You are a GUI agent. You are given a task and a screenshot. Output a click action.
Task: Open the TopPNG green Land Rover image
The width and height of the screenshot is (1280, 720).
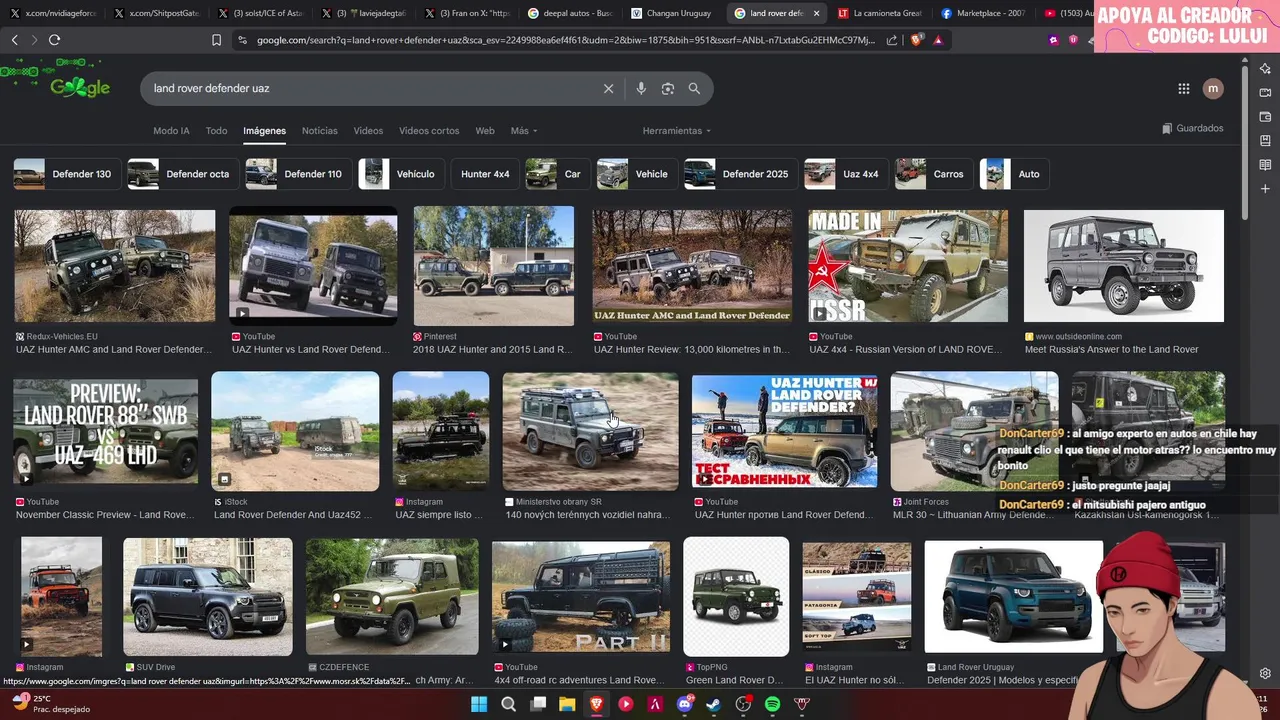tap(736, 597)
